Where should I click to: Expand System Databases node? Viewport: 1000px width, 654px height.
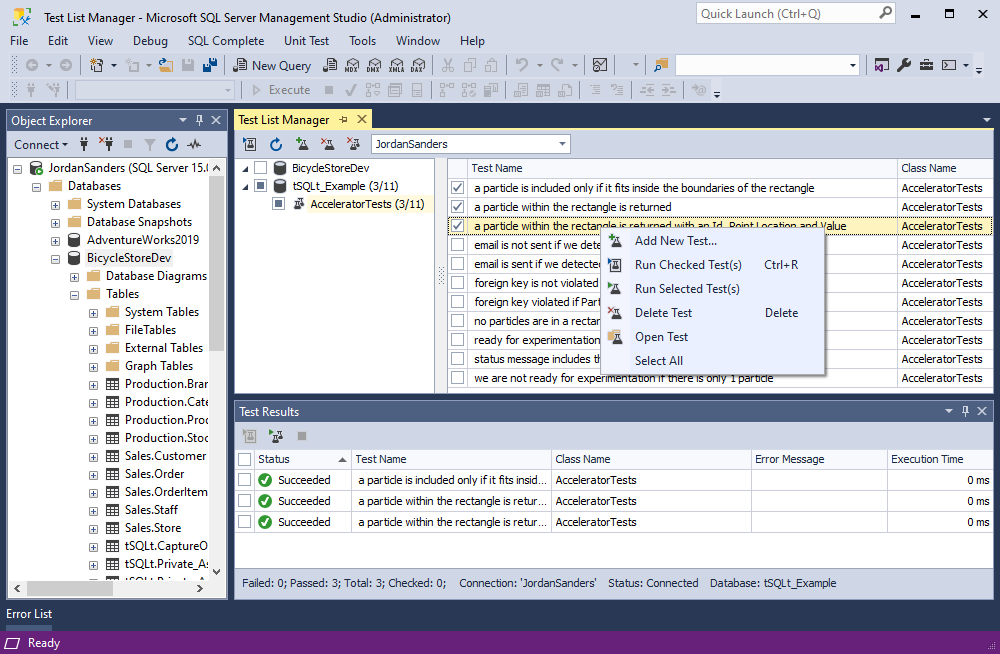pyautogui.click(x=55, y=205)
